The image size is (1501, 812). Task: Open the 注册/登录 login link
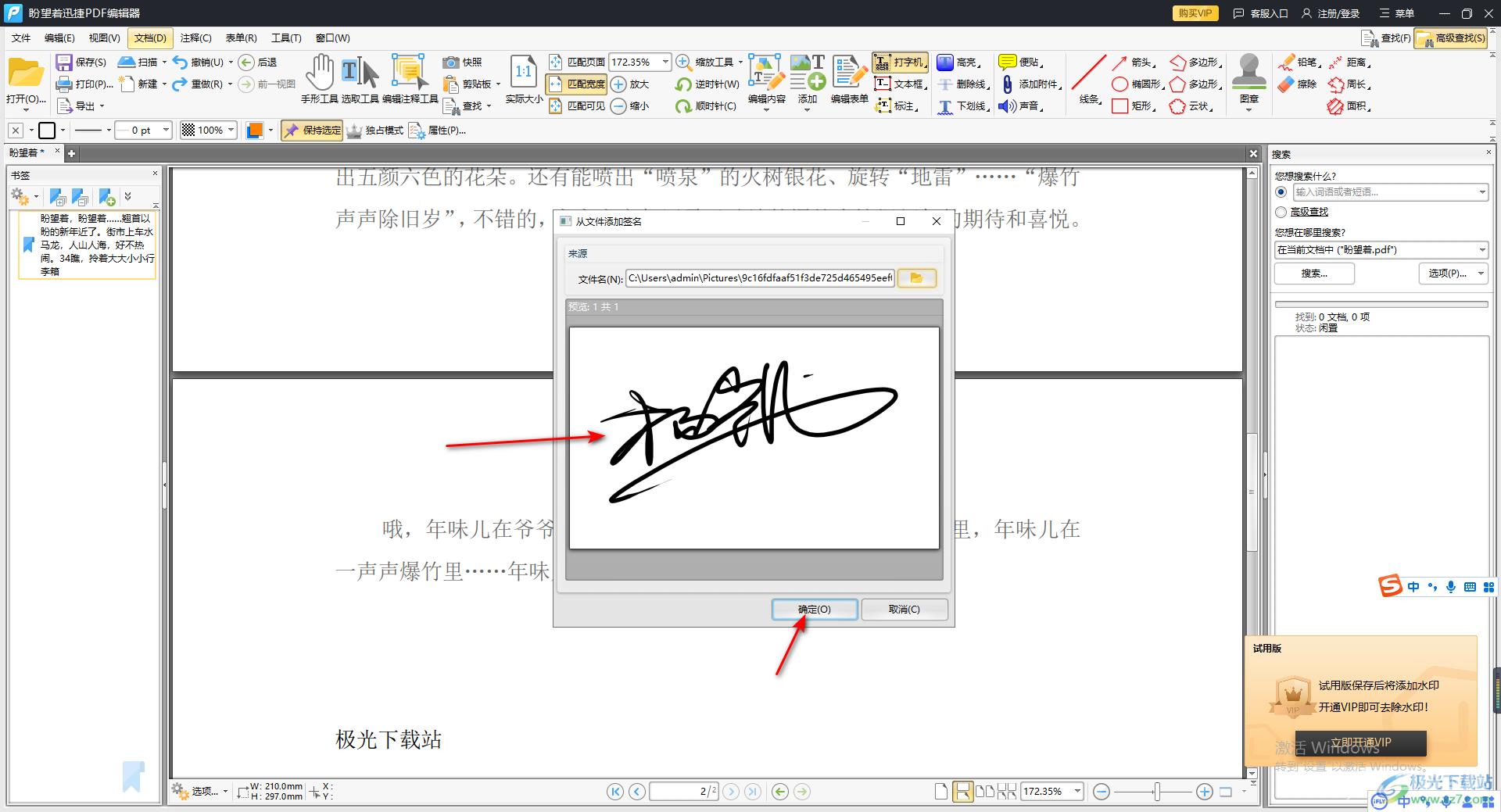pyautogui.click(x=1331, y=13)
